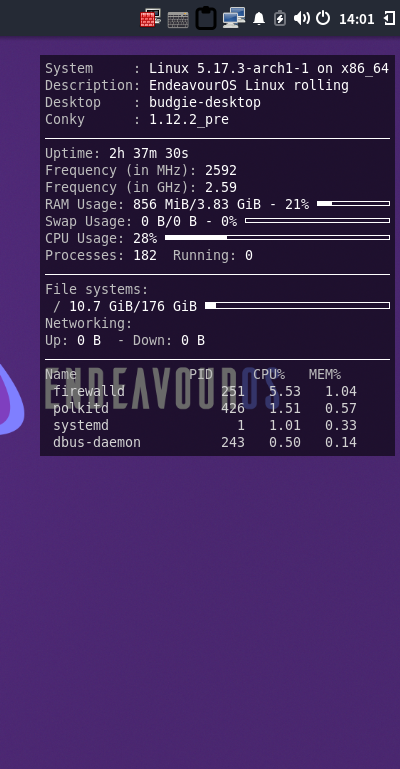Screen dimensions: 400x769
Task: Open the network connections icon
Action: tap(234, 18)
